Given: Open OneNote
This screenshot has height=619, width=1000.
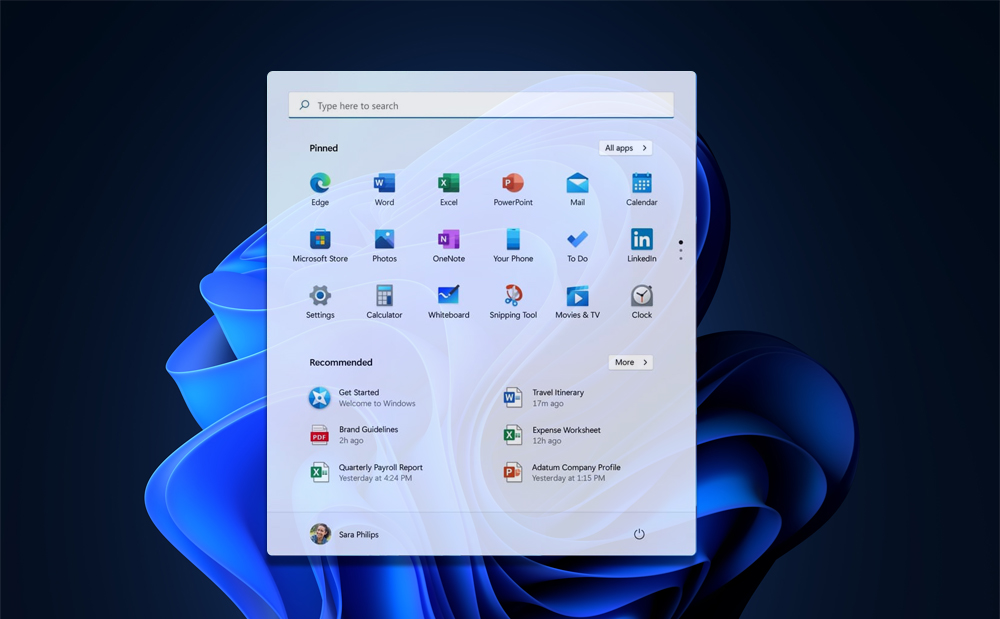Looking at the screenshot, I should (448, 245).
